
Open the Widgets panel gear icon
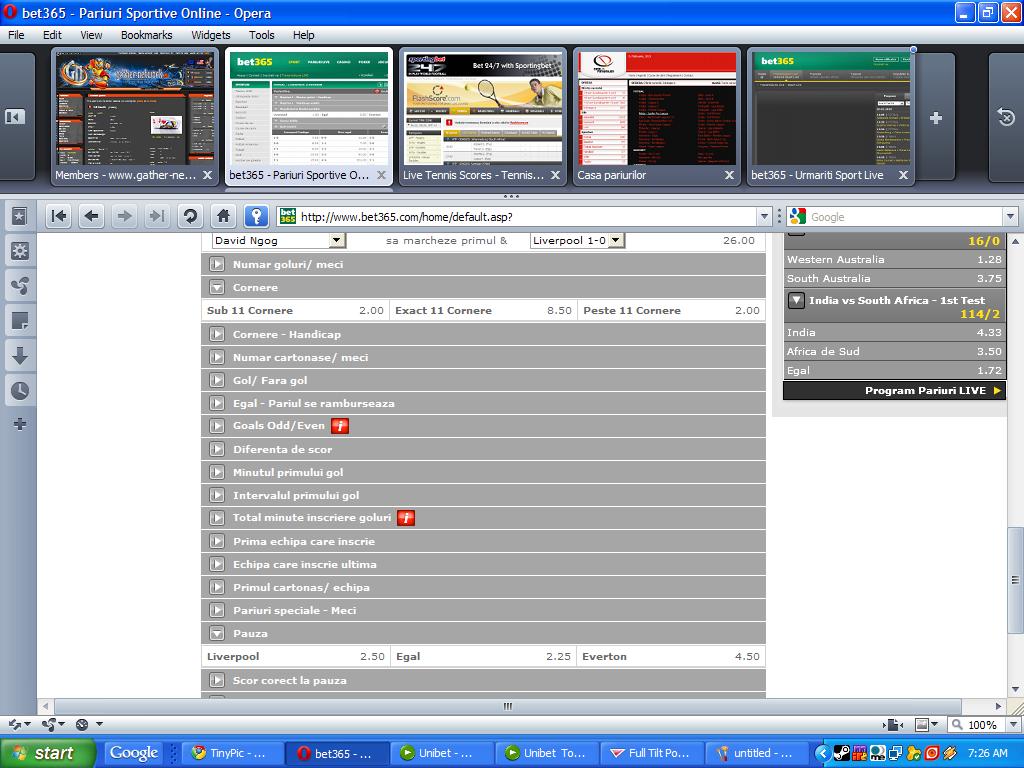[20, 251]
